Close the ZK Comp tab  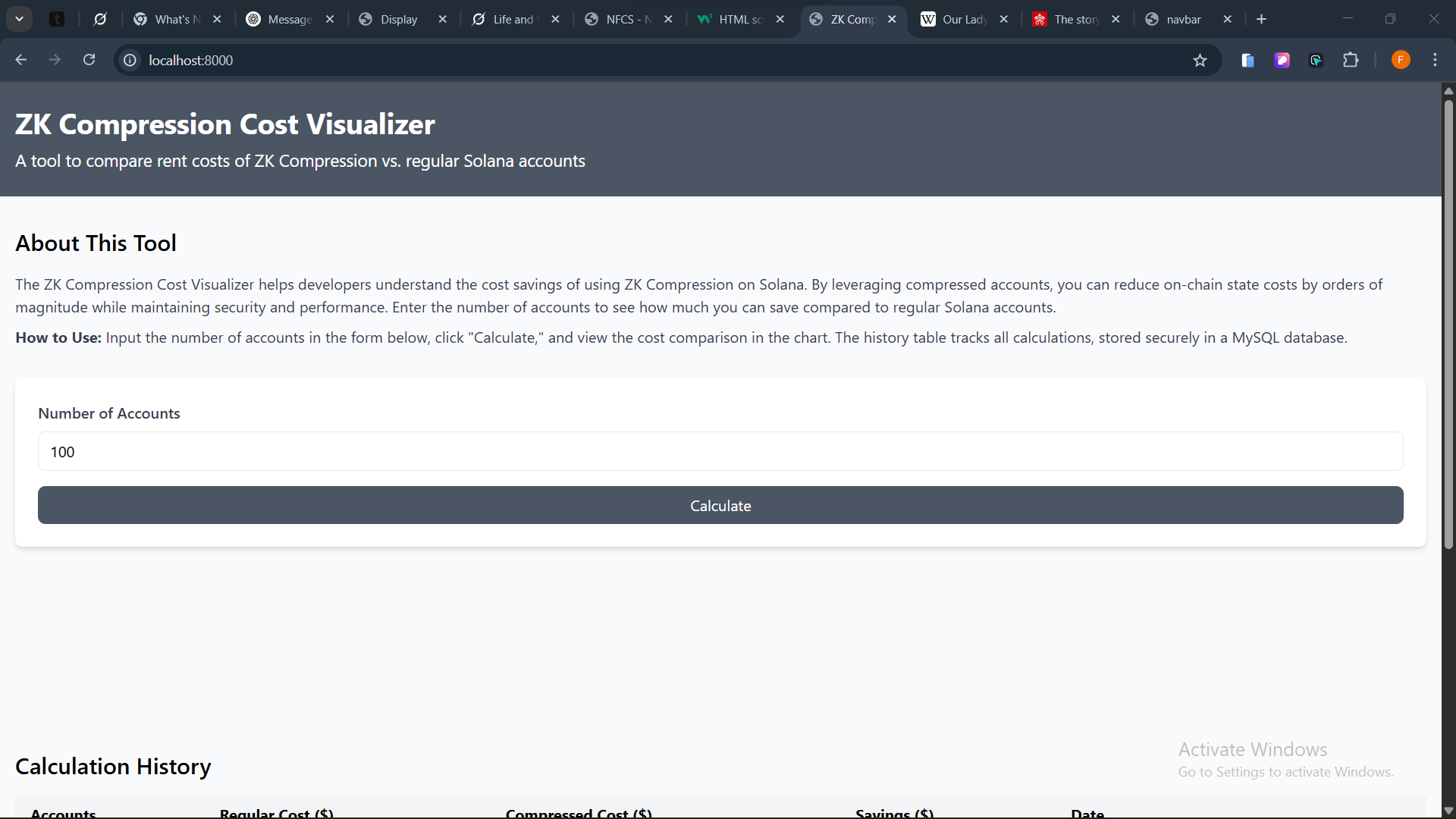892,19
